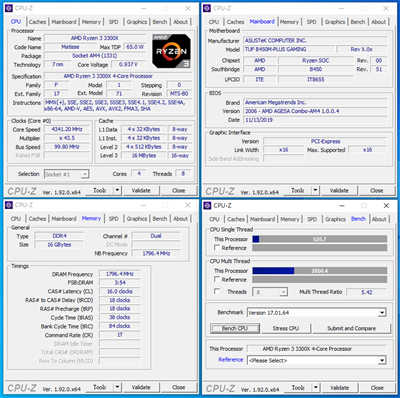Click the Core Voltage value field
This screenshot has width=400, height=398.
(128, 65)
